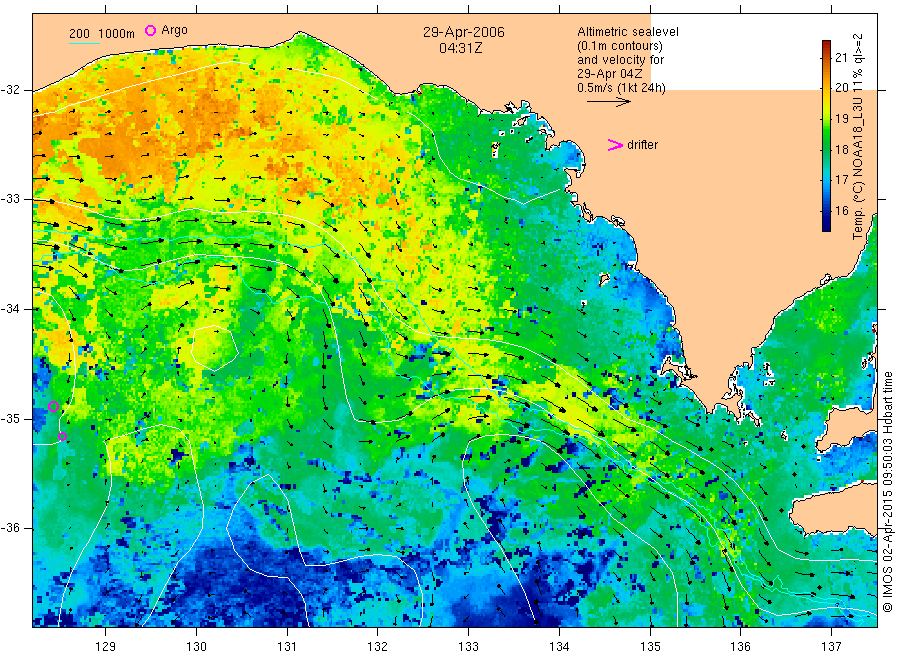The image size is (900, 660).
Task: Click the -34 latitude axis label
Action: [10, 309]
